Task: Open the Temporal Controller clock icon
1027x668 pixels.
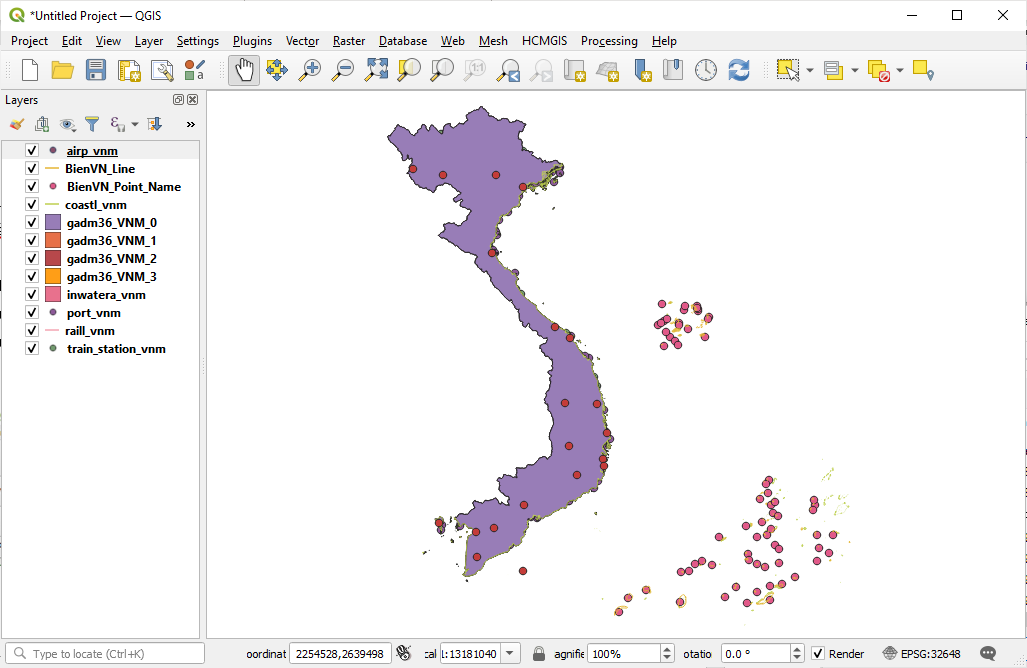Action: pos(706,70)
